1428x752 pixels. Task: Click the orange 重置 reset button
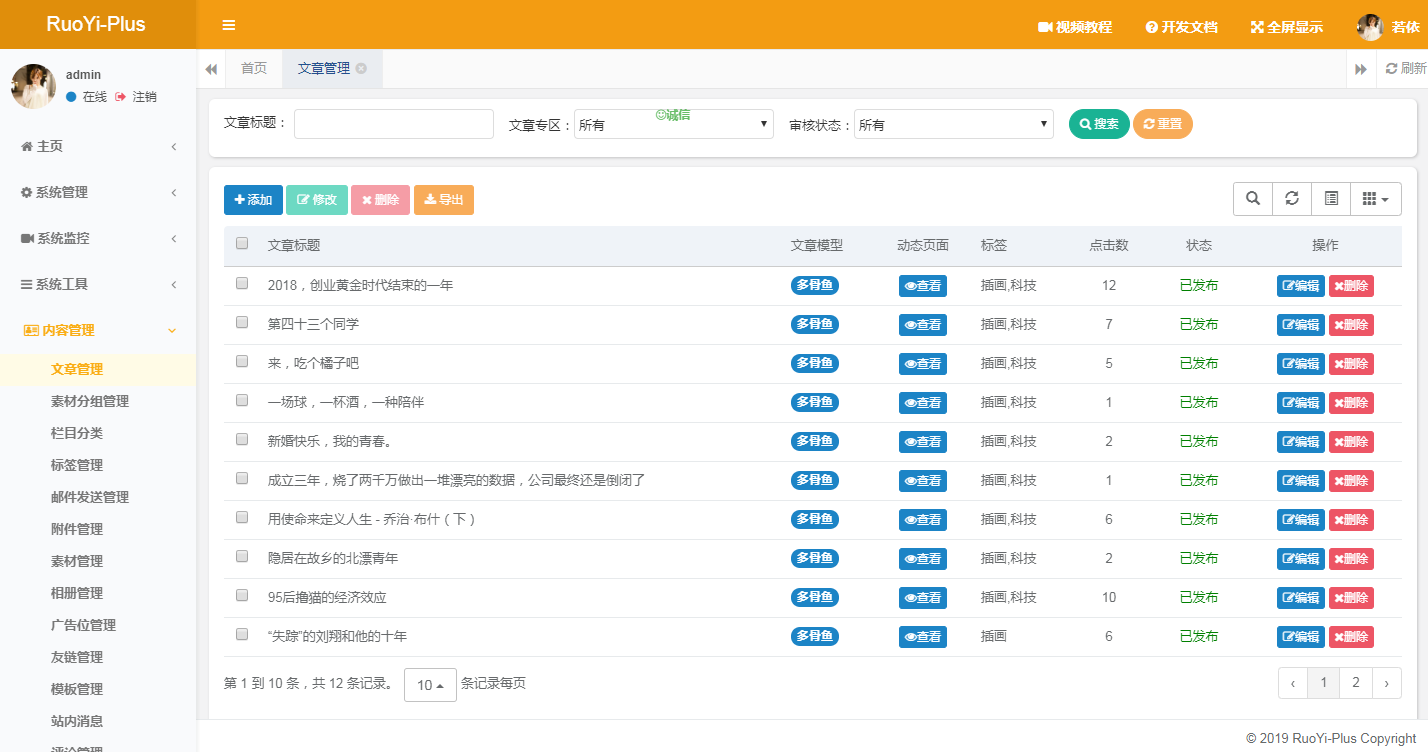click(1163, 124)
